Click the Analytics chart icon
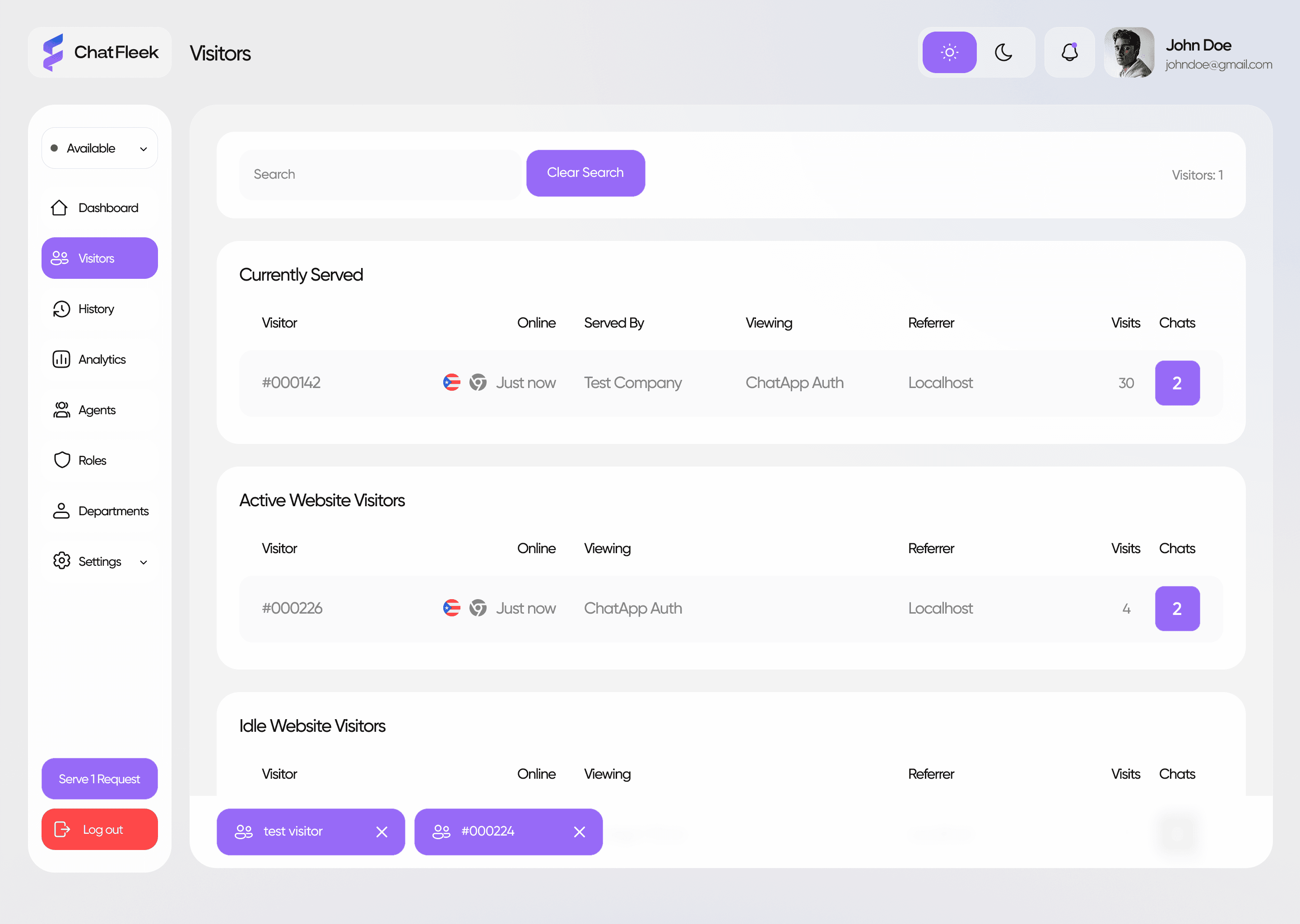The height and width of the screenshot is (924, 1300). 61,360
